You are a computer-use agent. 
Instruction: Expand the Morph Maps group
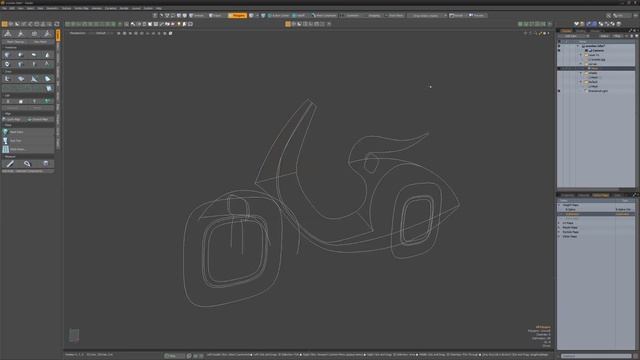coord(560,227)
